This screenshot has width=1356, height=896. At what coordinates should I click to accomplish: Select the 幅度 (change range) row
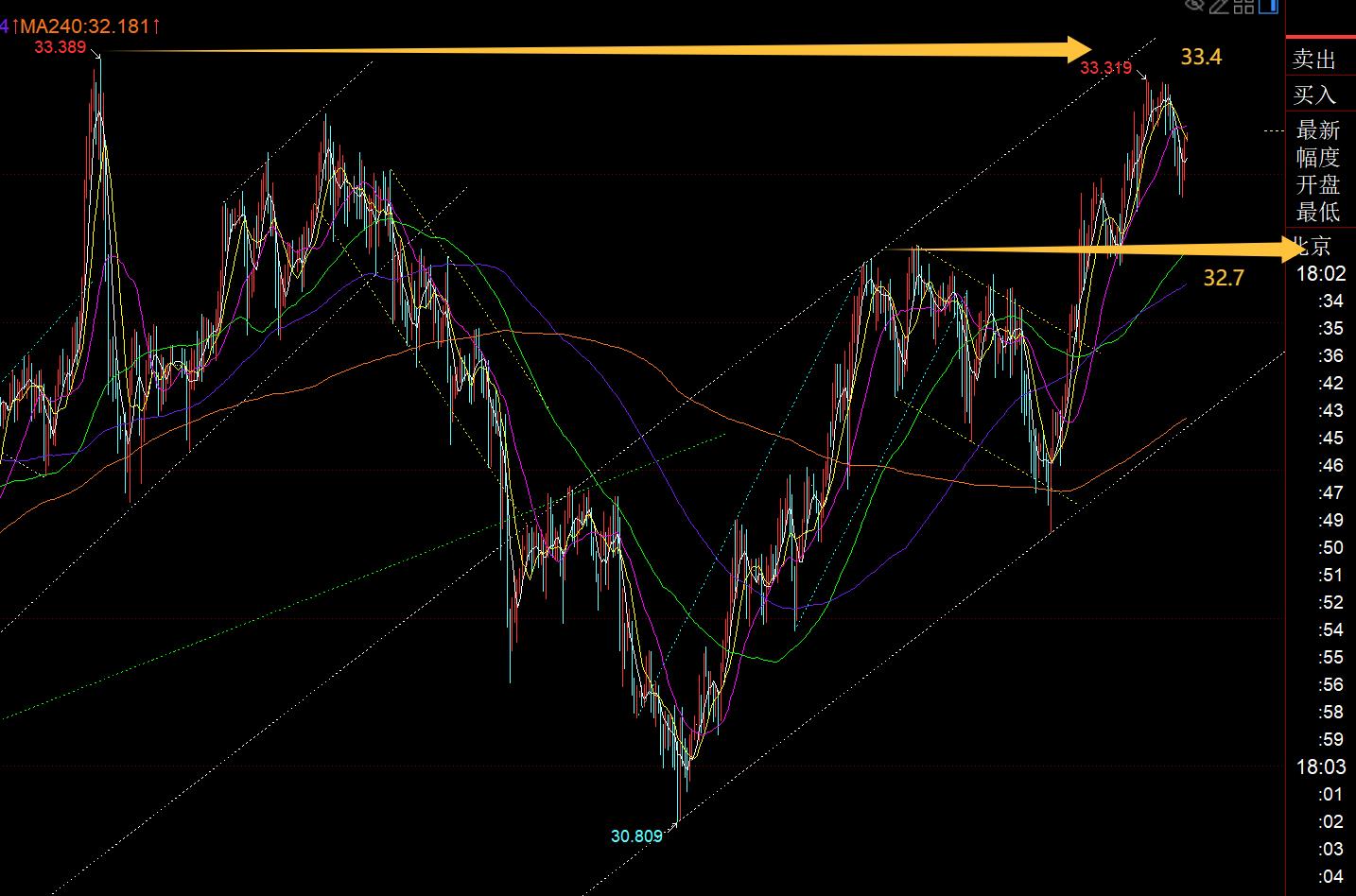point(1318,158)
